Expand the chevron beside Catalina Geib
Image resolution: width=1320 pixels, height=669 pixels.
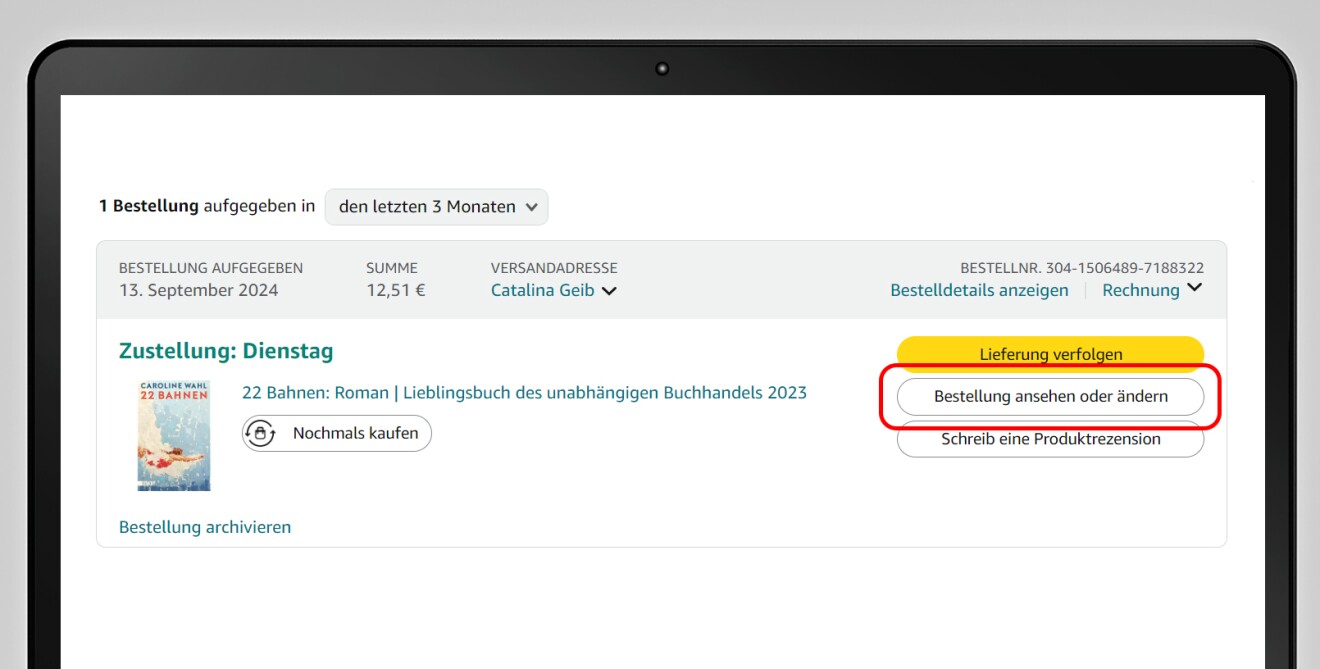click(x=609, y=291)
